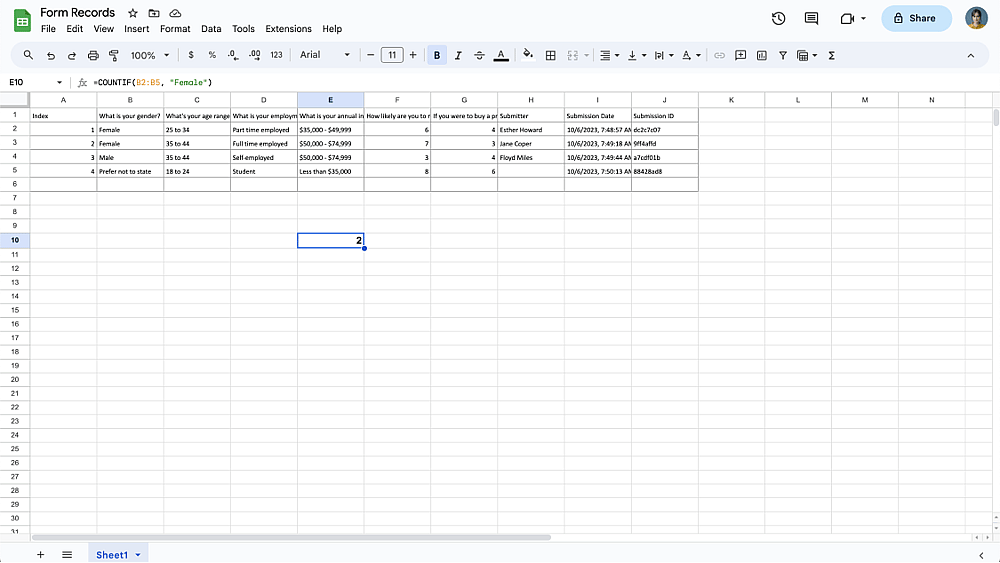This screenshot has height=563, width=1000.
Task: Open the Arial font dropdown
Action: [325, 55]
